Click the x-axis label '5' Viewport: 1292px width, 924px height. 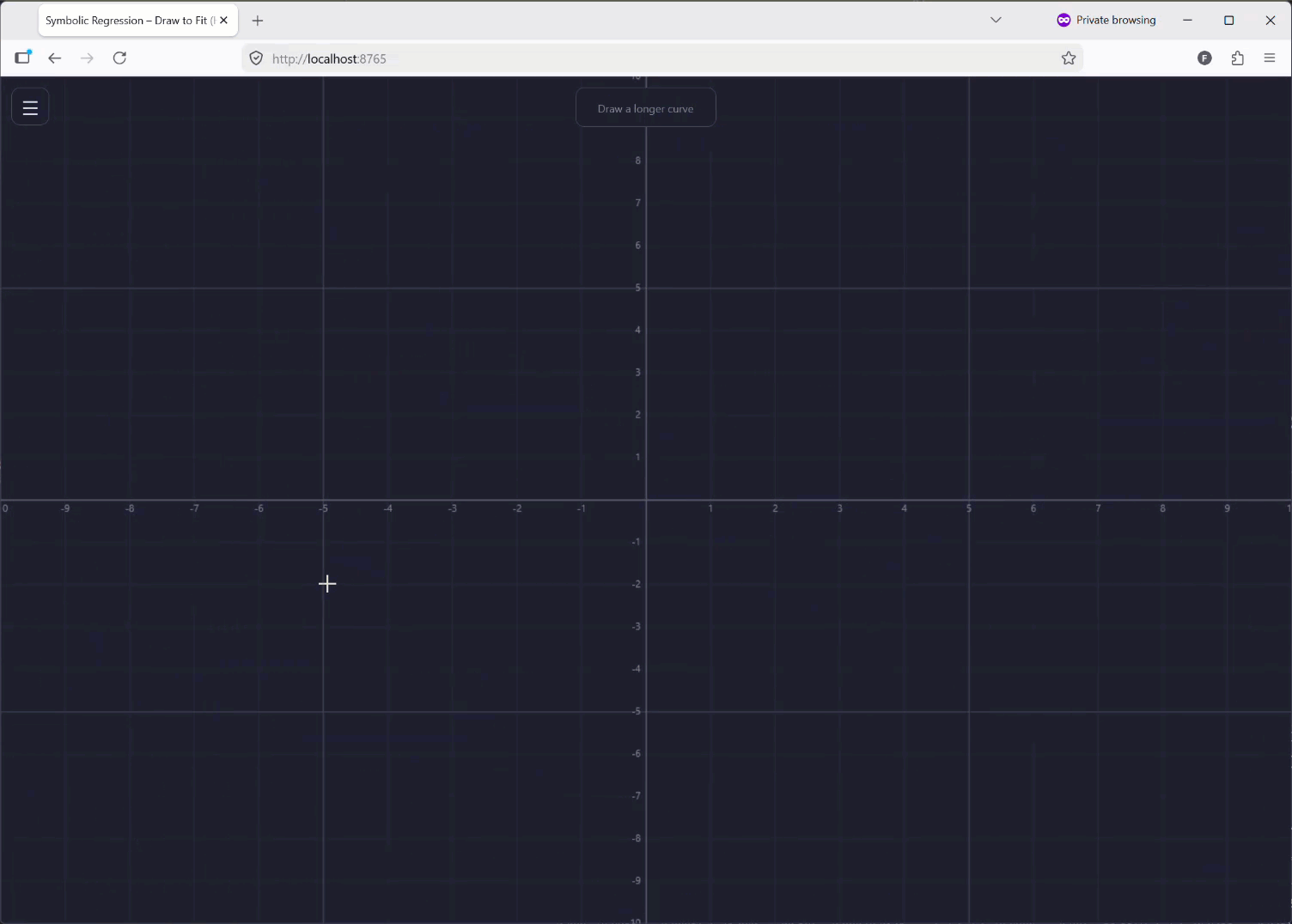[x=968, y=508]
